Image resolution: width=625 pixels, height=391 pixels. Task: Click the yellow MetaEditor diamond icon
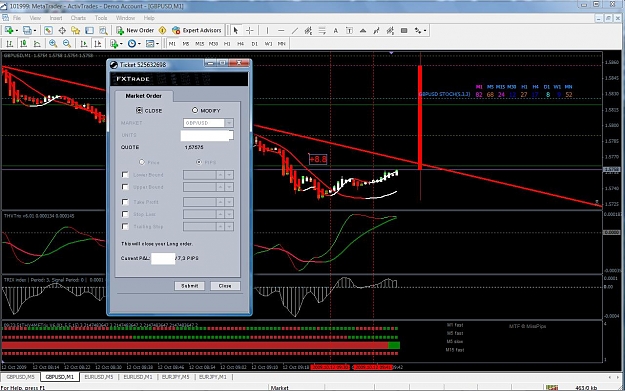[162, 30]
